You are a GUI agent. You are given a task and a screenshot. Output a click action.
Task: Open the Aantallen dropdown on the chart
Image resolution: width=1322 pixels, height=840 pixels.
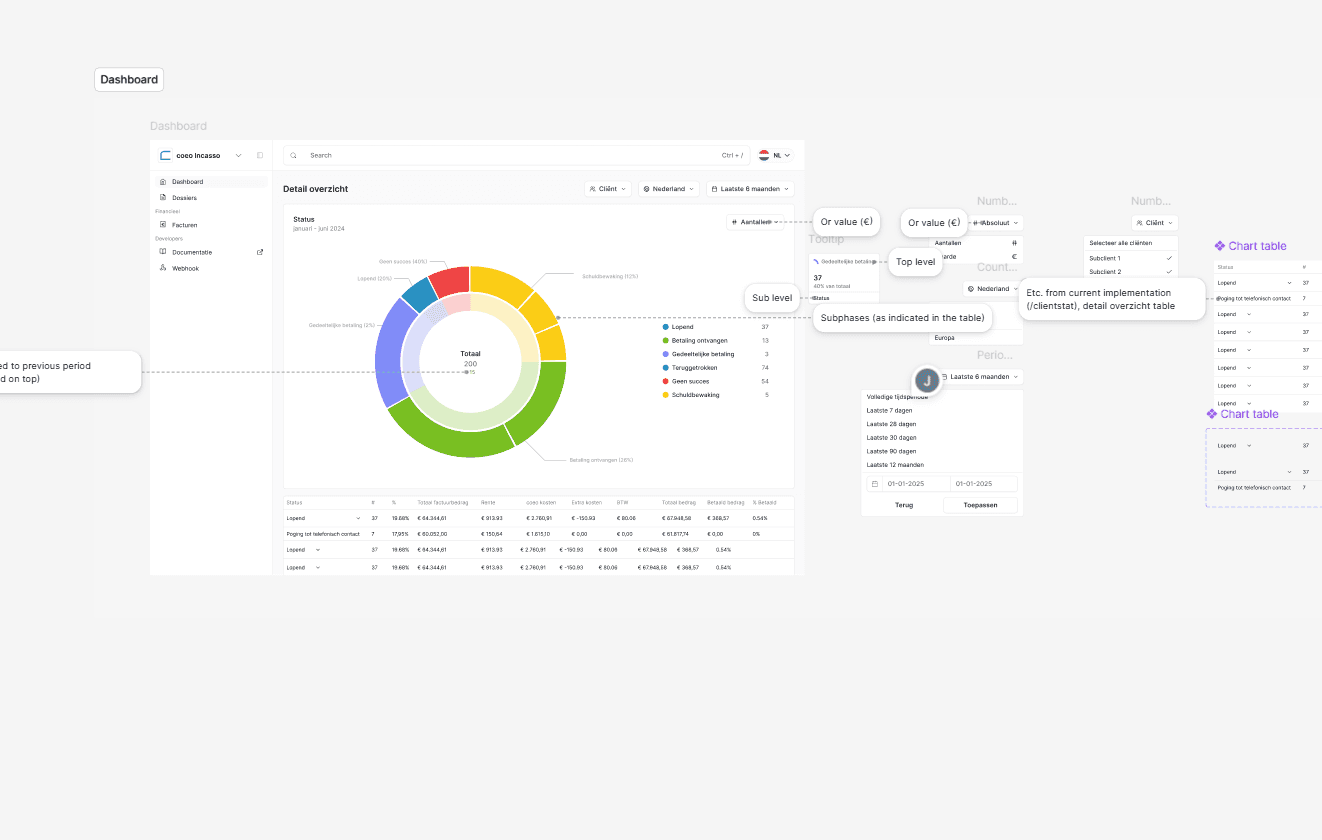(x=755, y=221)
